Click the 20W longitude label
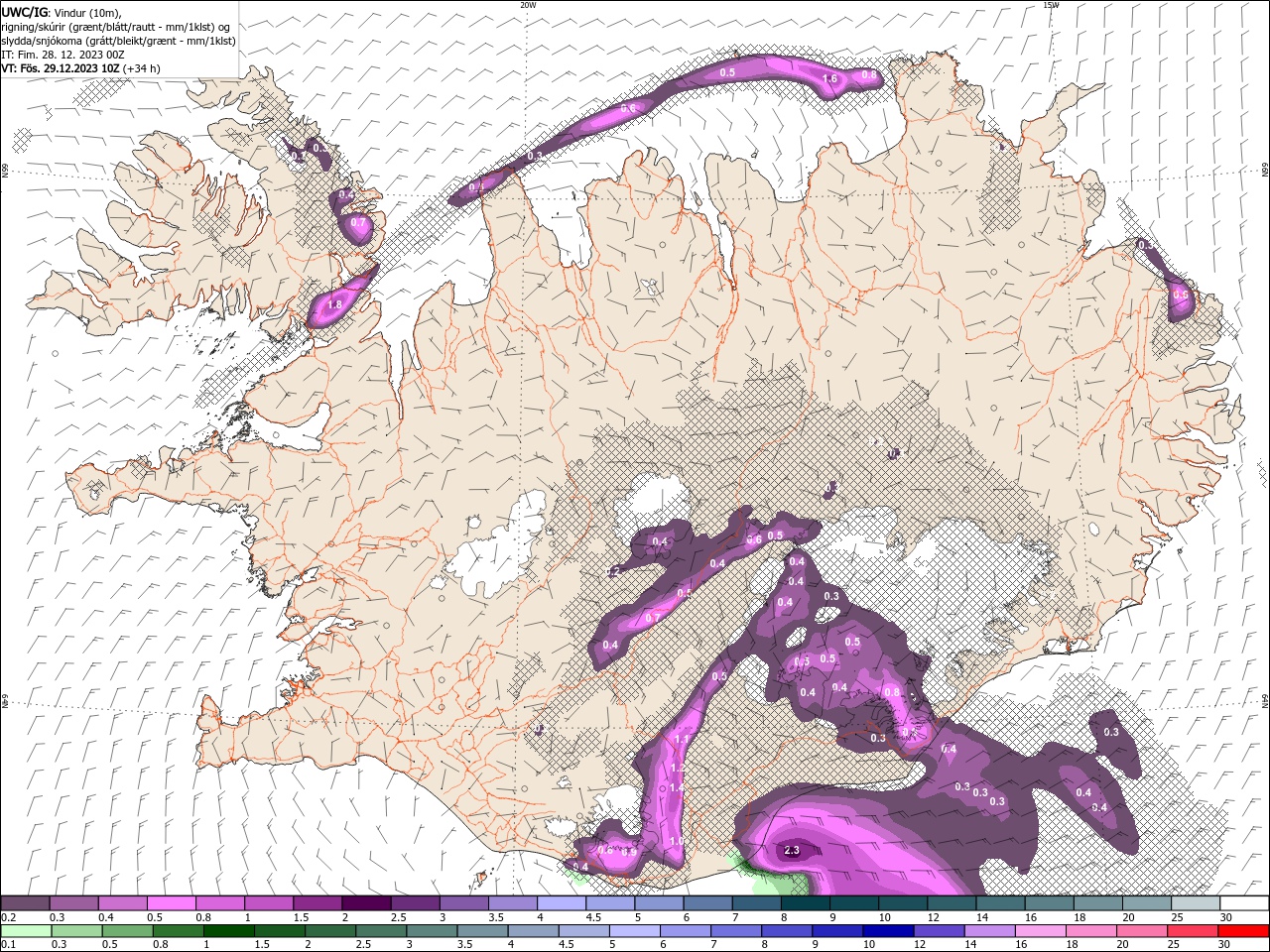Image resolution: width=1270 pixels, height=952 pixels. coord(528,5)
